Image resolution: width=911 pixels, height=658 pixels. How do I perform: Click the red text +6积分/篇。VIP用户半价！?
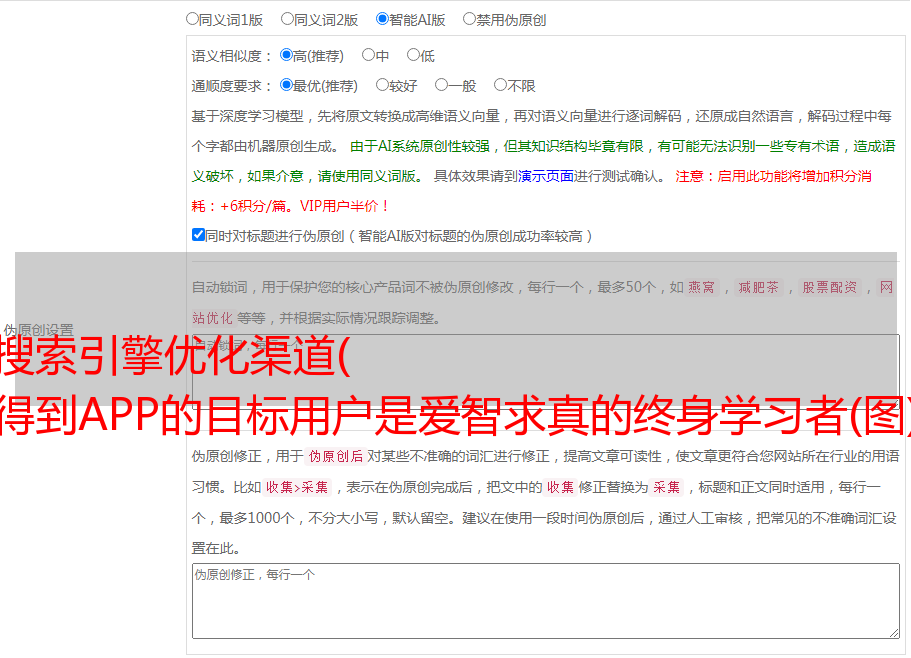tap(304, 206)
